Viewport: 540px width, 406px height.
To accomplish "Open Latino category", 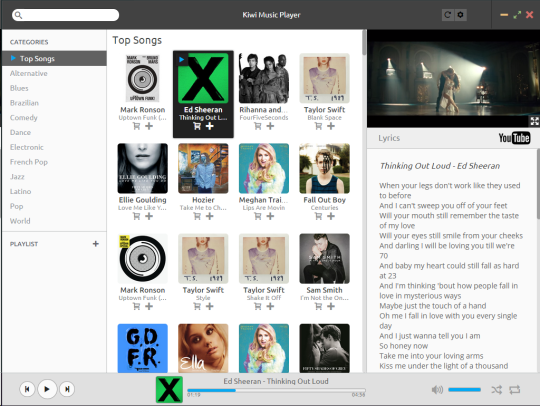I will click(x=54, y=191).
